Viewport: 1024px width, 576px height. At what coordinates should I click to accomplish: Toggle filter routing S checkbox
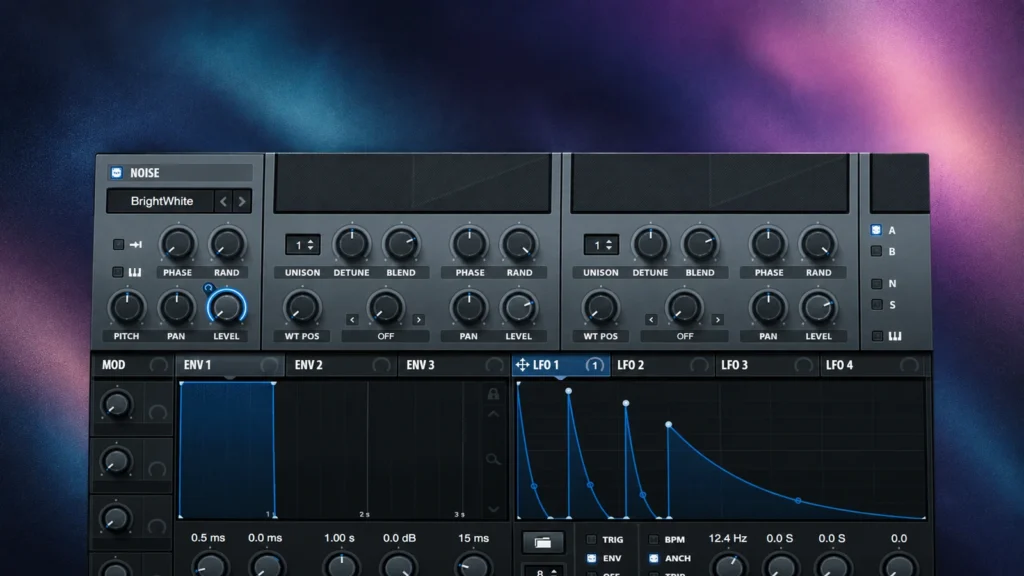click(x=876, y=304)
